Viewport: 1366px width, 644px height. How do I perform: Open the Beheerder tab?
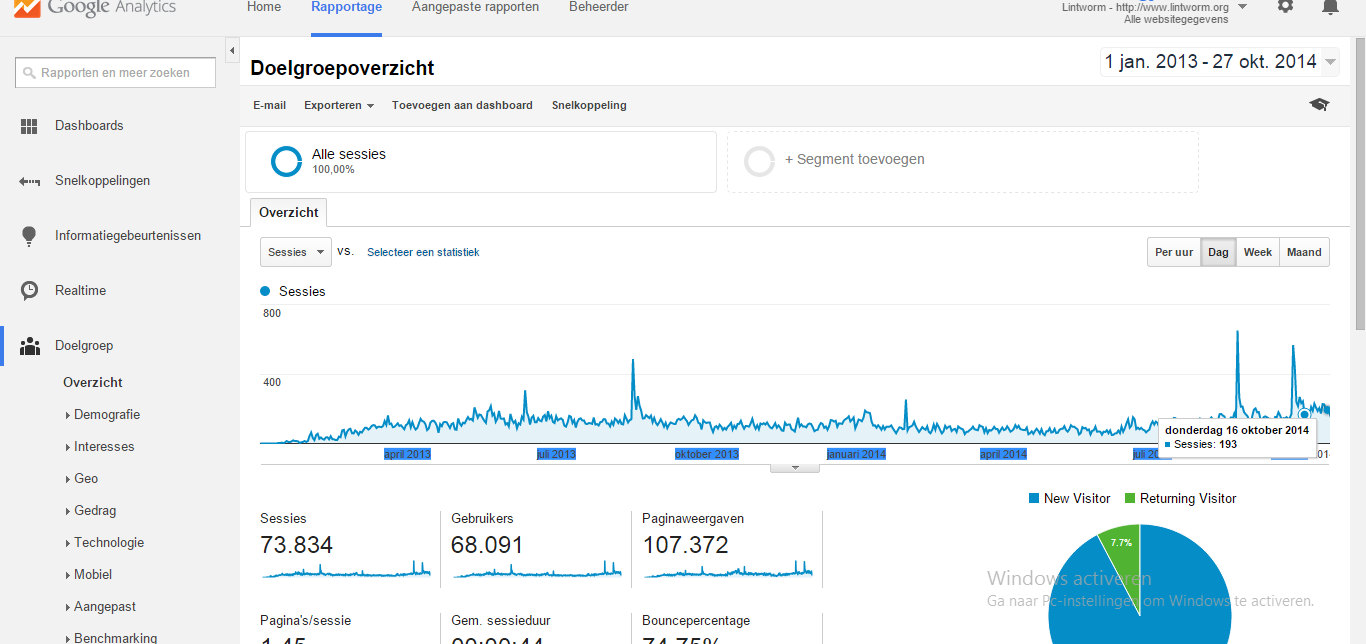599,7
